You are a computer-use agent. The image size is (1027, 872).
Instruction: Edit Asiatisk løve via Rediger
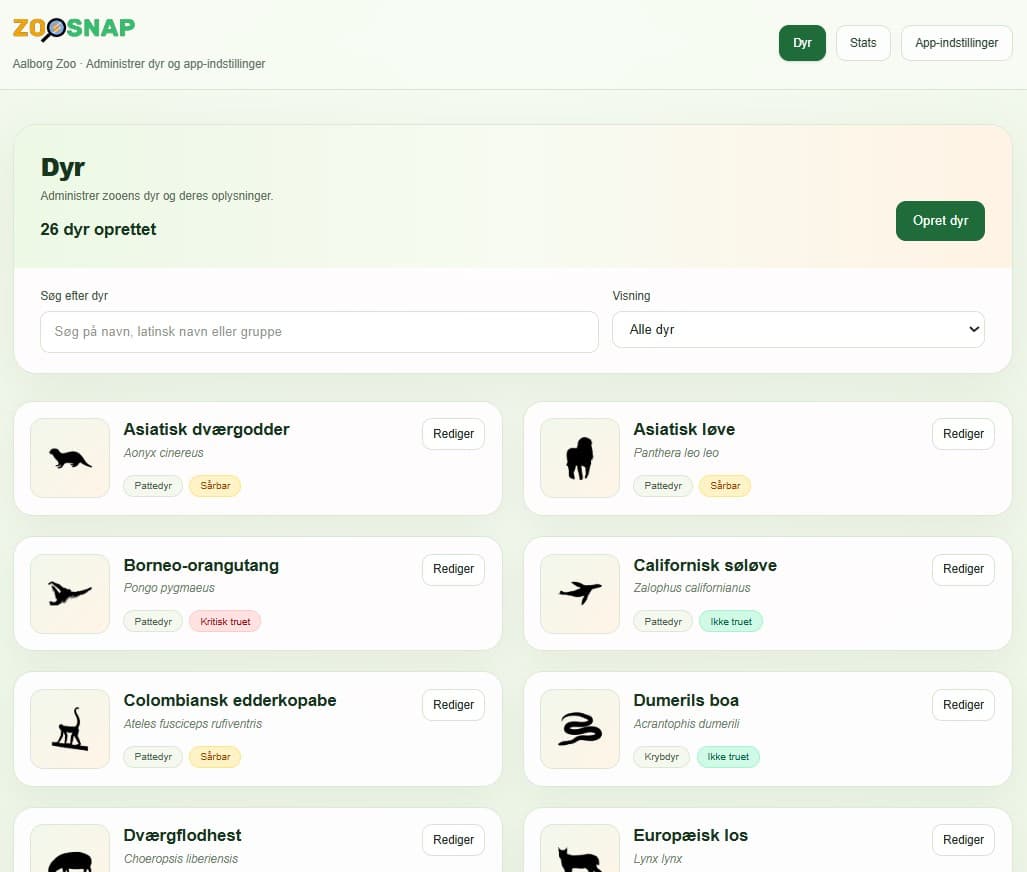pyautogui.click(x=963, y=434)
